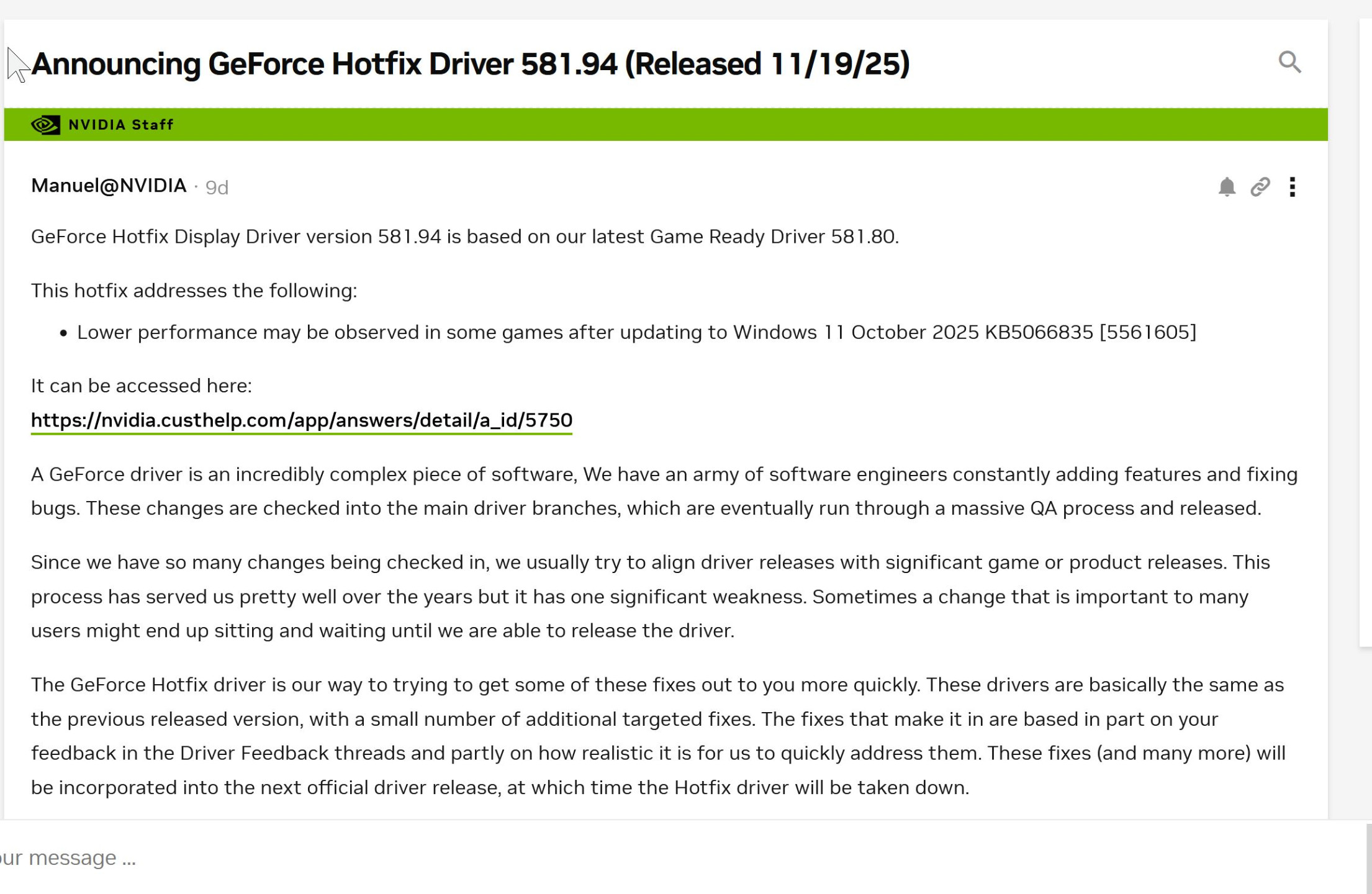The width and height of the screenshot is (1372, 894).
Task: Click the NVIDIA Staff badge label
Action: point(121,125)
